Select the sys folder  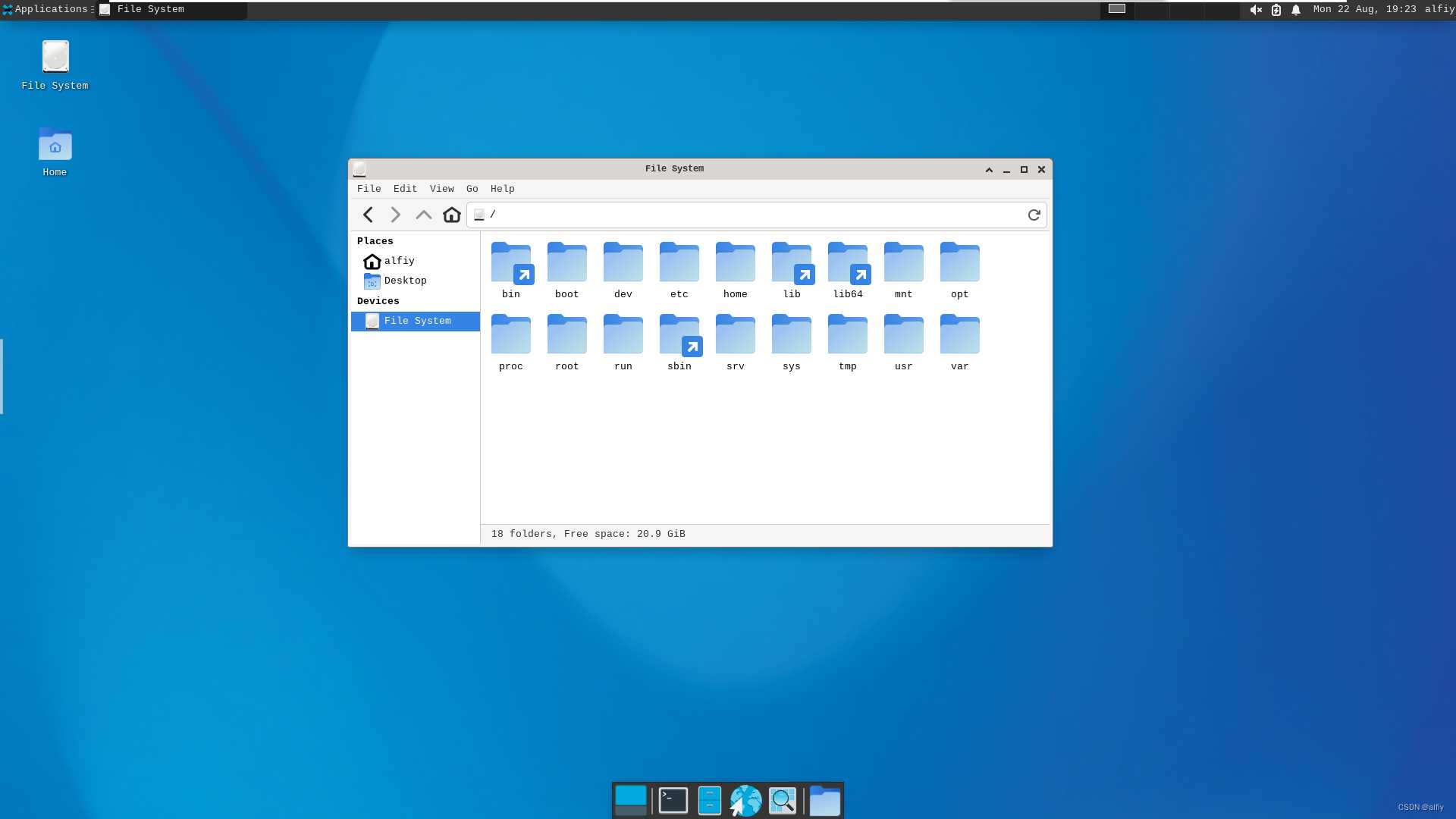792,342
